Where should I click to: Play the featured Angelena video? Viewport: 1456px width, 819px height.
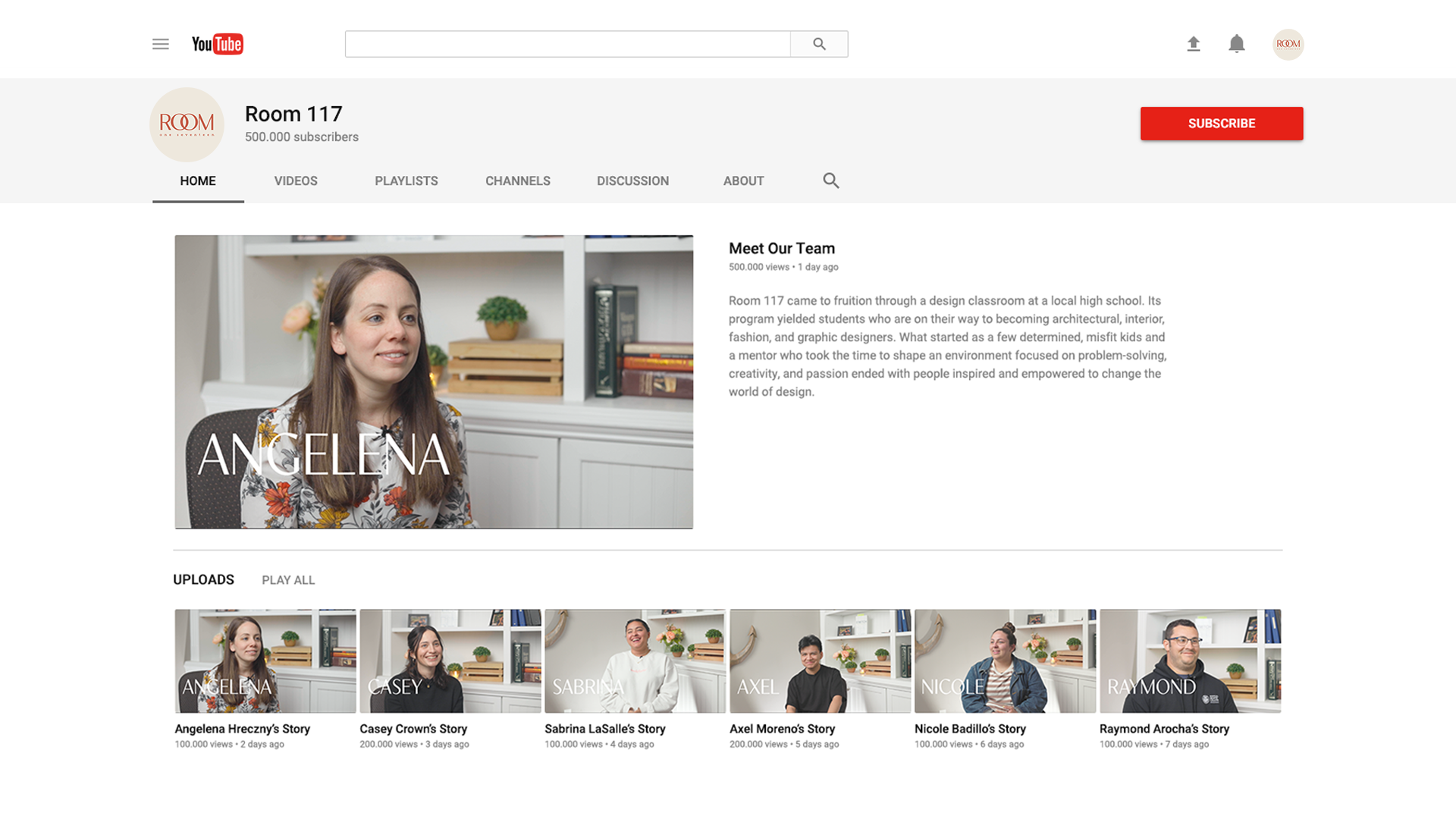pyautogui.click(x=434, y=381)
